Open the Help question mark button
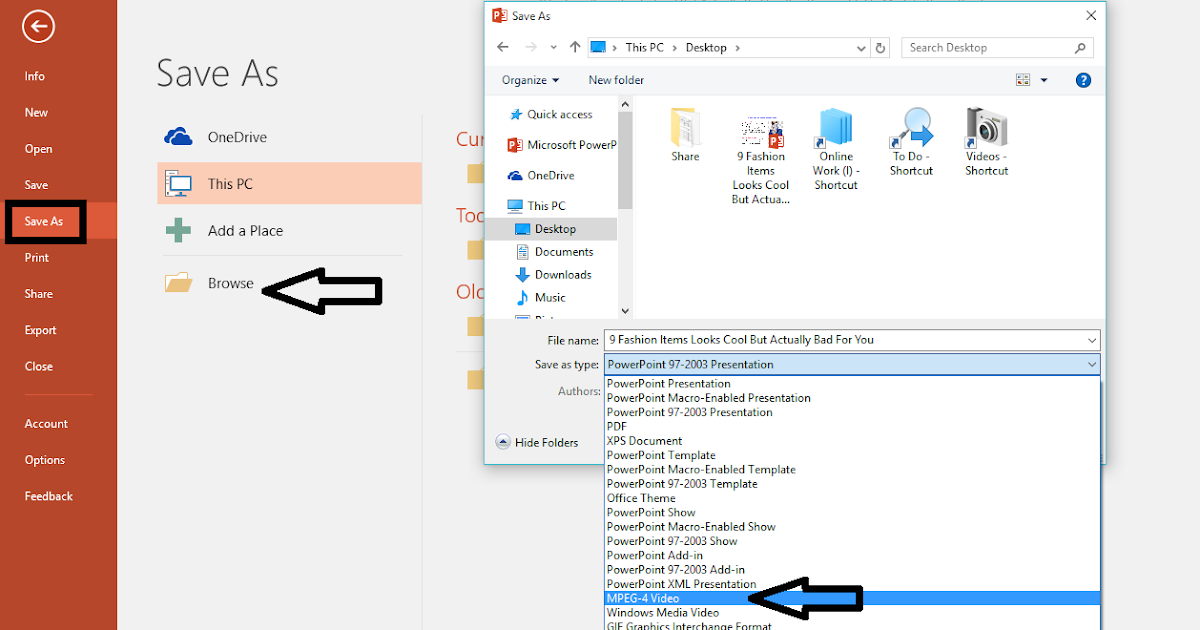This screenshot has width=1200, height=630. tap(1082, 80)
